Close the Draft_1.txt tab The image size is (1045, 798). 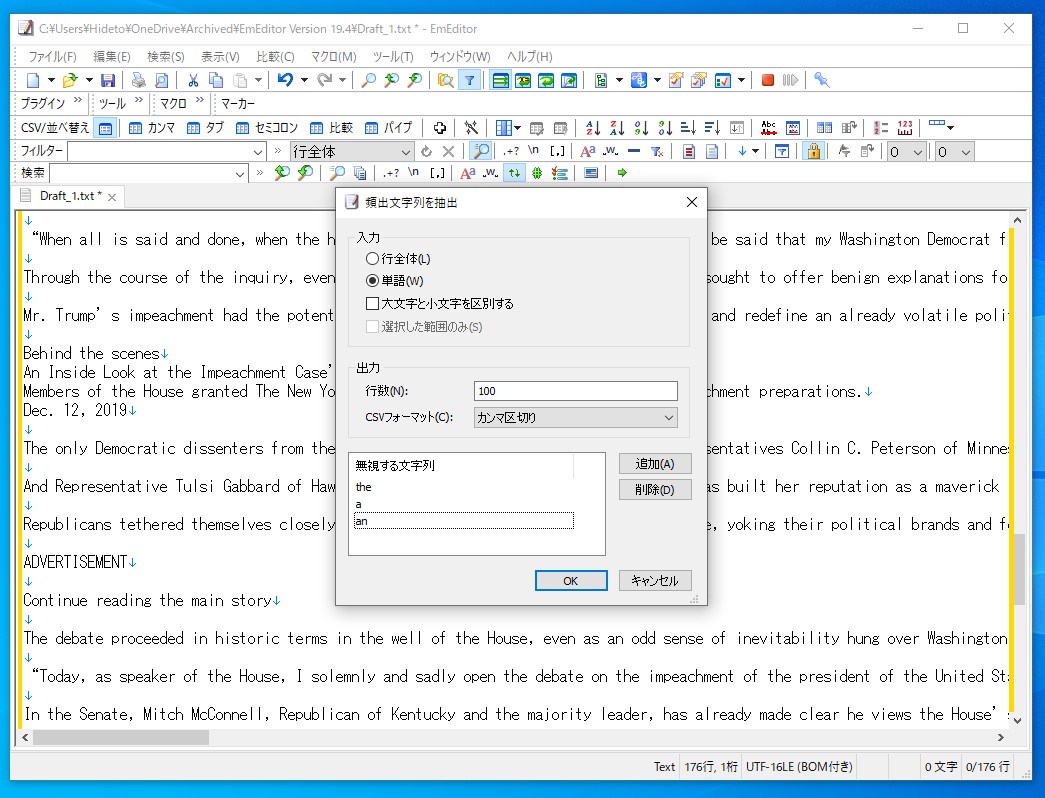[x=112, y=197]
